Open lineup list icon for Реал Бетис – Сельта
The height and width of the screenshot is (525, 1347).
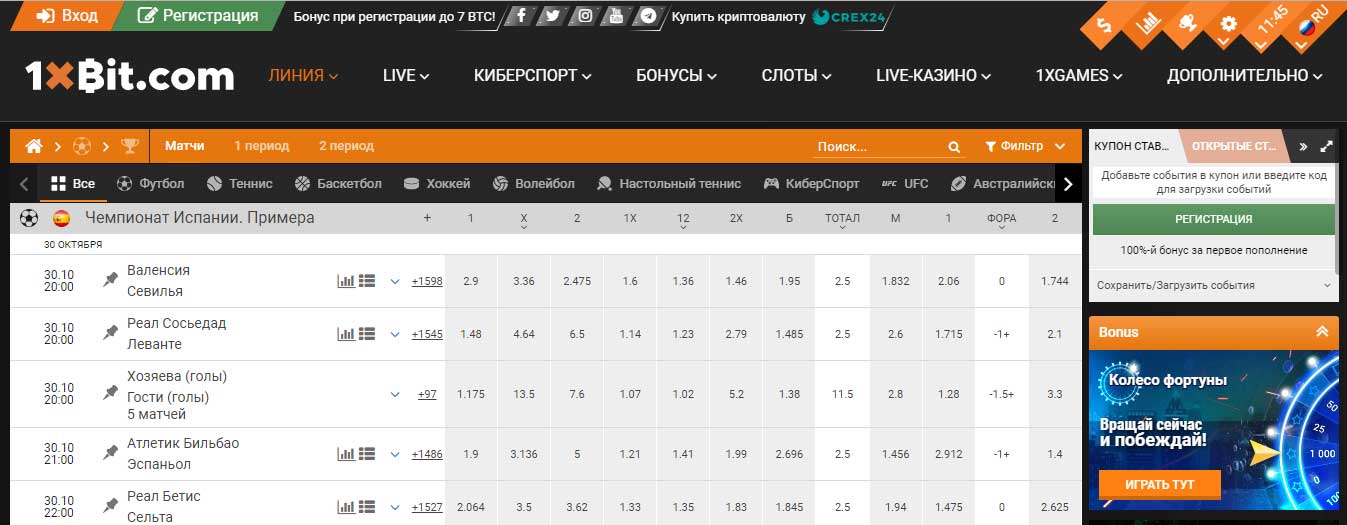[x=367, y=507]
